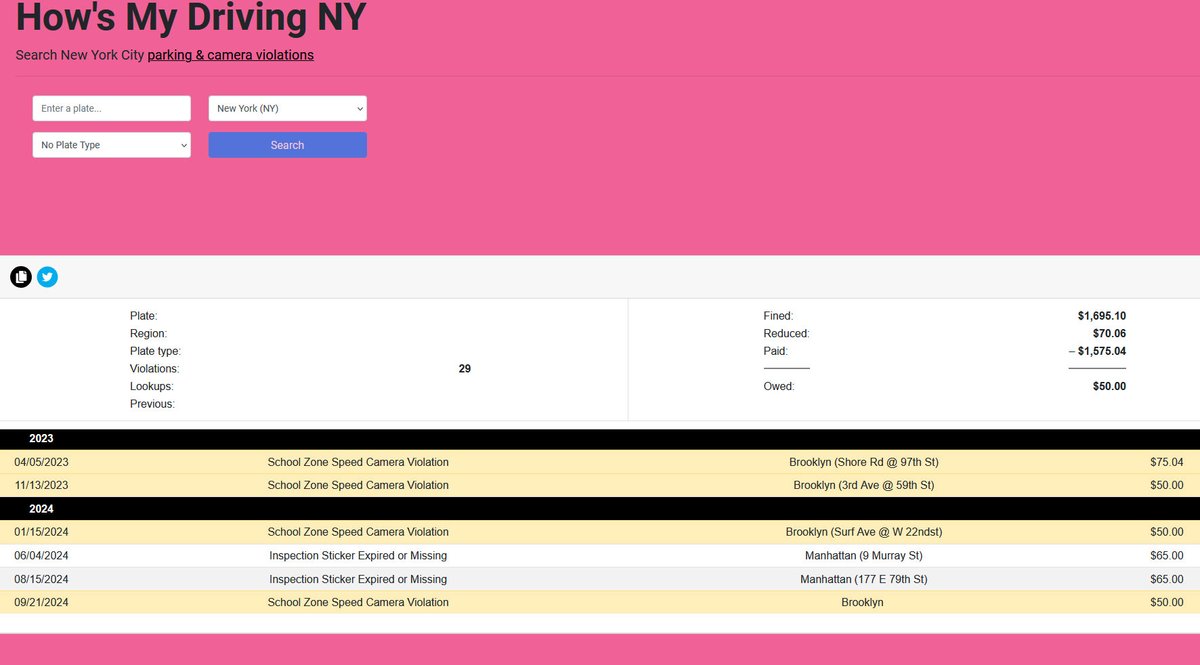Select Manhattan (9 Murray St) location
The width and height of the screenshot is (1200, 665).
864,555
